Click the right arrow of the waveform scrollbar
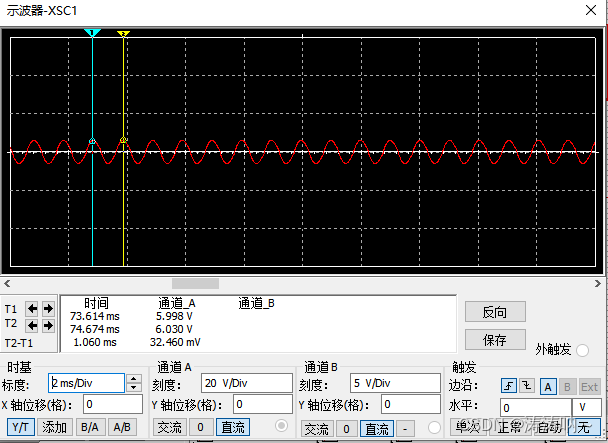Image resolution: width=608 pixels, height=443 pixels. tap(598, 284)
